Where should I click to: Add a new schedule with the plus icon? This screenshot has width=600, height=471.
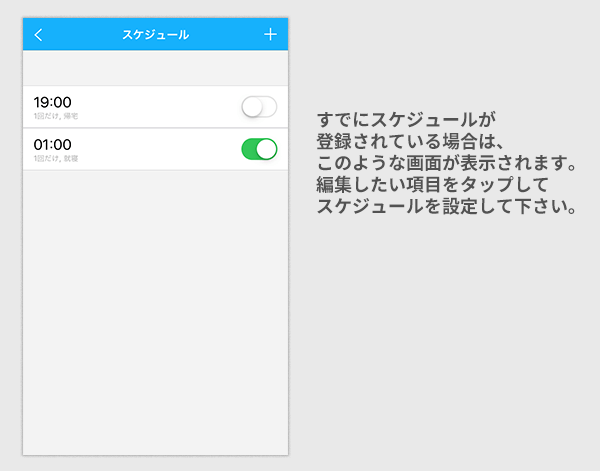270,35
